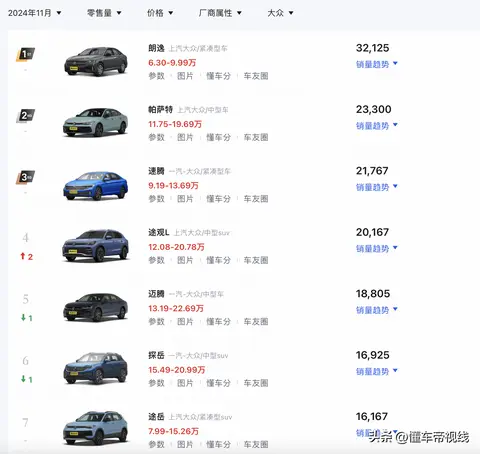Image resolution: width=480 pixels, height=454 pixels.
Task: Open the 探岳 model name link
Action: pyautogui.click(x=156, y=355)
